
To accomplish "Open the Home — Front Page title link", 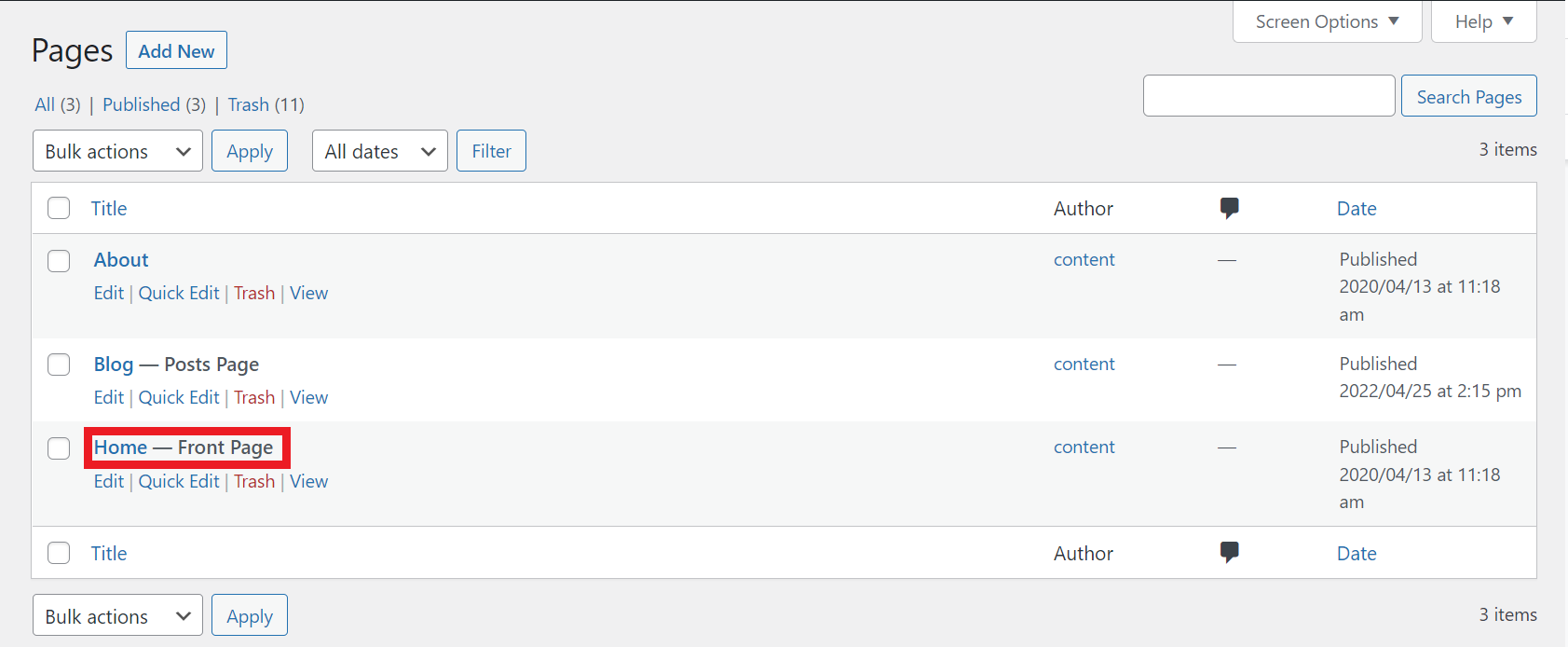I will [121, 447].
